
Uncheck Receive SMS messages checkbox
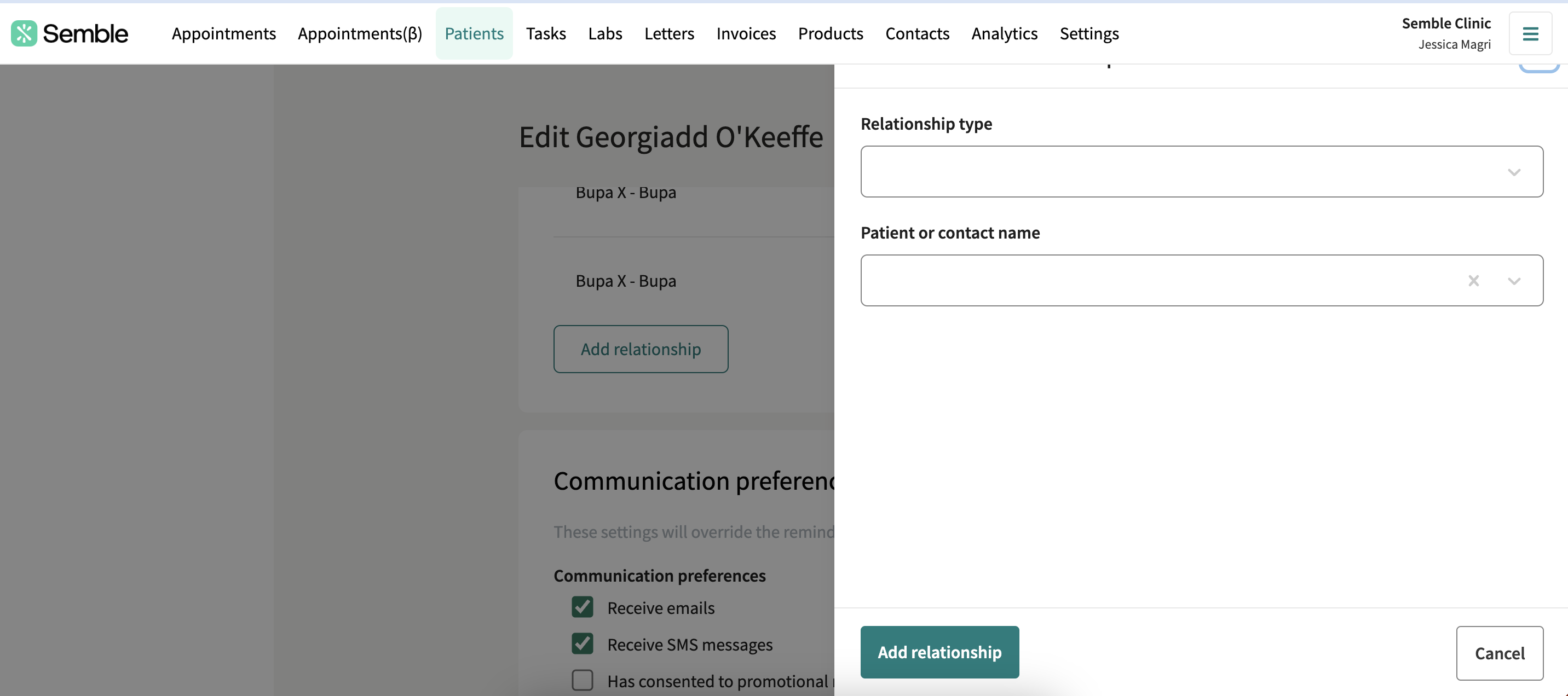click(583, 643)
